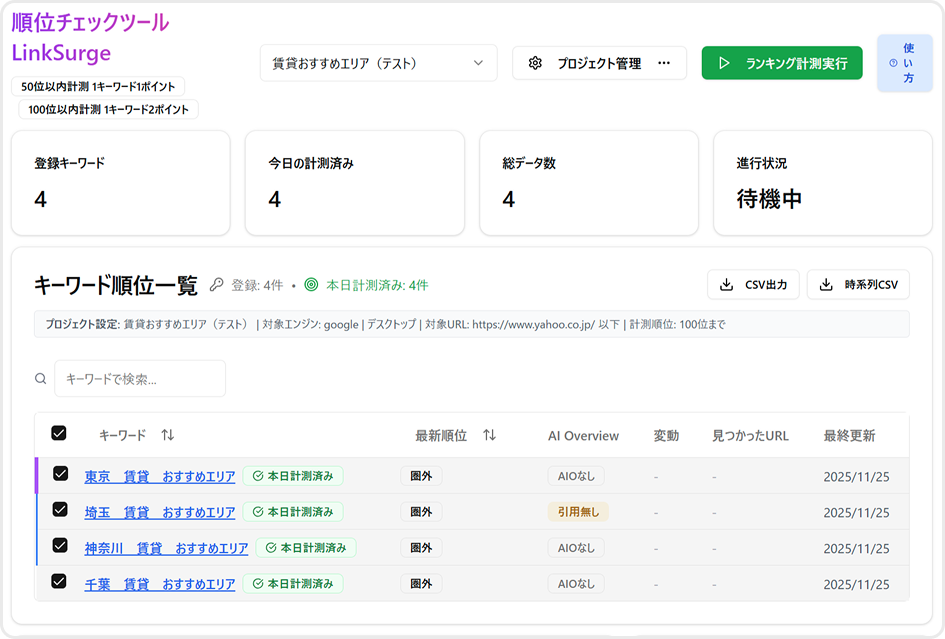Toggle the select-all checkbox in table header

tap(59, 433)
